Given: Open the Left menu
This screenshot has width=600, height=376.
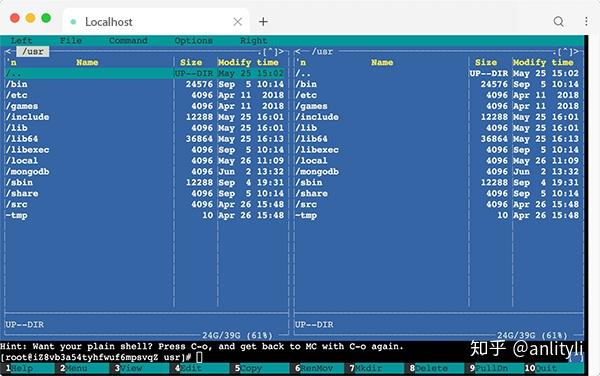Looking at the screenshot, I should tap(21, 41).
